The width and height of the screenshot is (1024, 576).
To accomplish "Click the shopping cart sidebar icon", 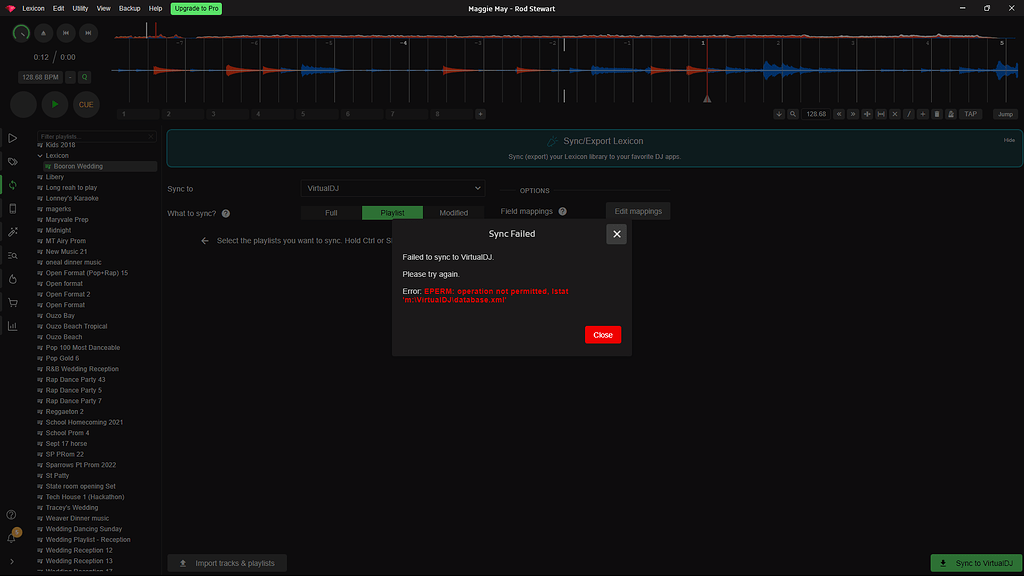I will (x=12, y=302).
